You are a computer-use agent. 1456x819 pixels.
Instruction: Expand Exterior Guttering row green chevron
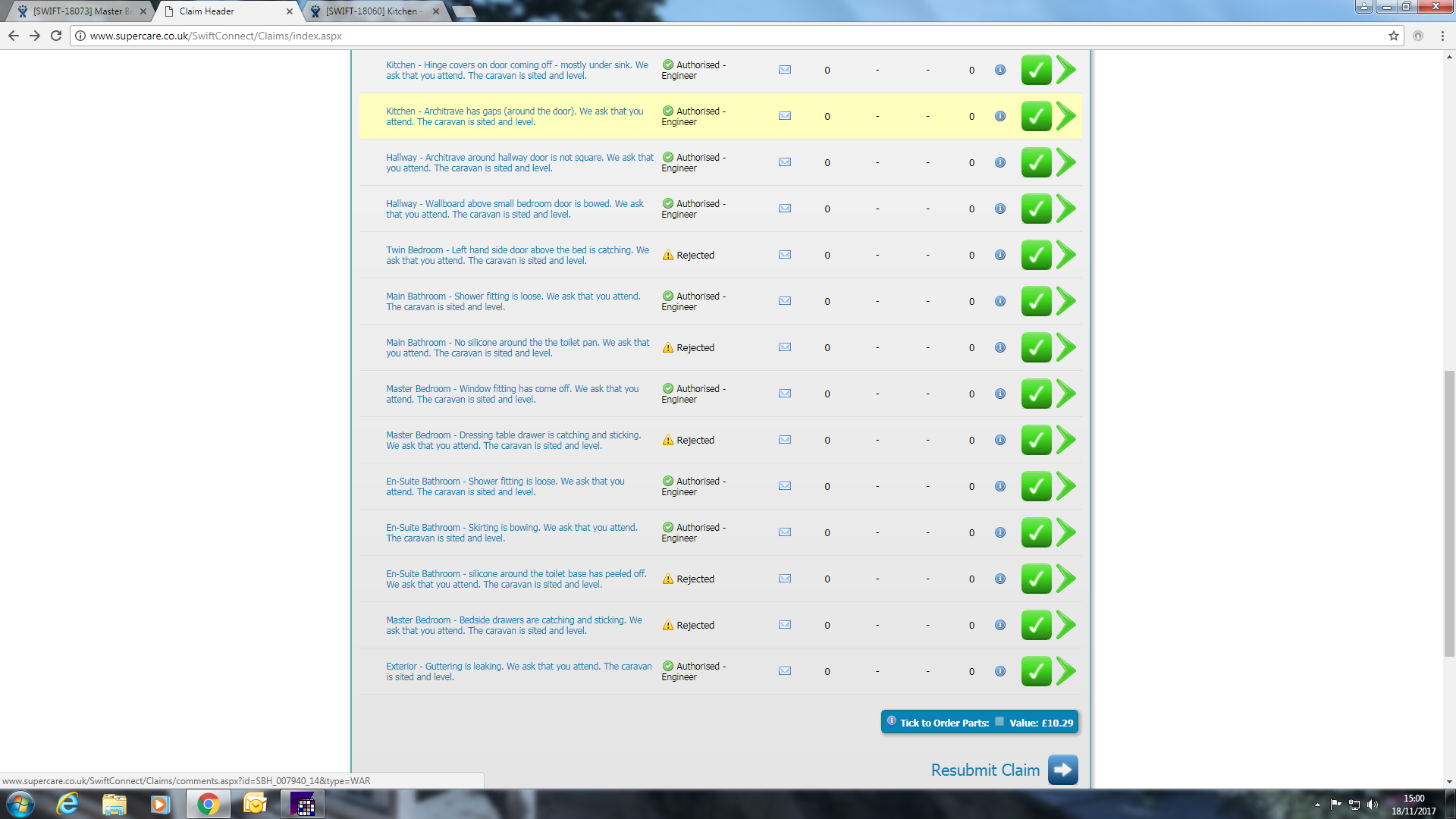pos(1066,671)
